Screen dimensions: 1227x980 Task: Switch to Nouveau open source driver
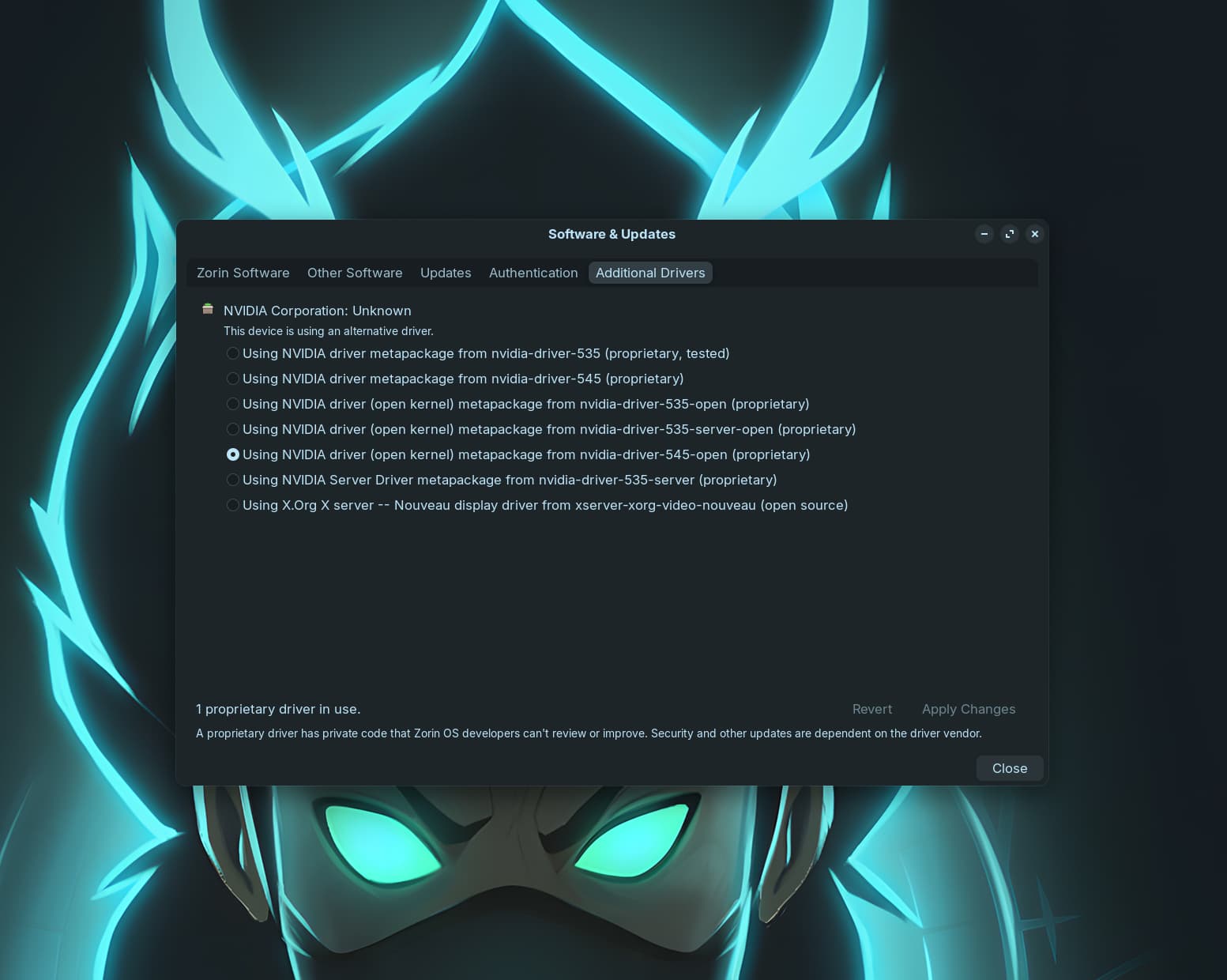[x=233, y=505]
